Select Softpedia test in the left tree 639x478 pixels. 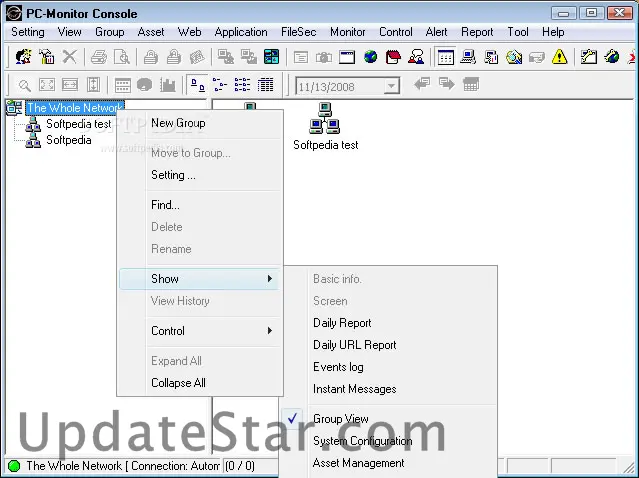coord(78,123)
